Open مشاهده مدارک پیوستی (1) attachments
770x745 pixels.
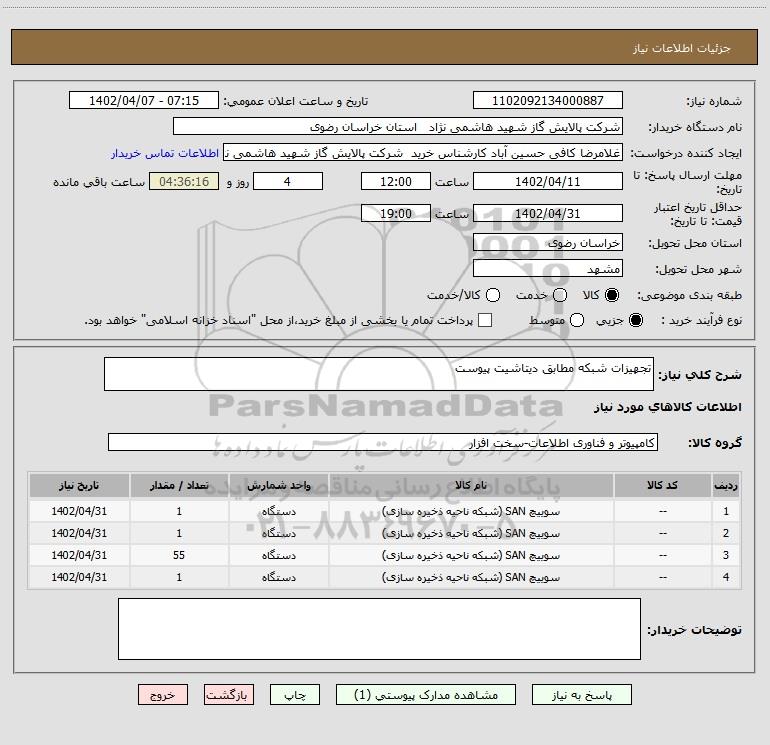click(426, 695)
